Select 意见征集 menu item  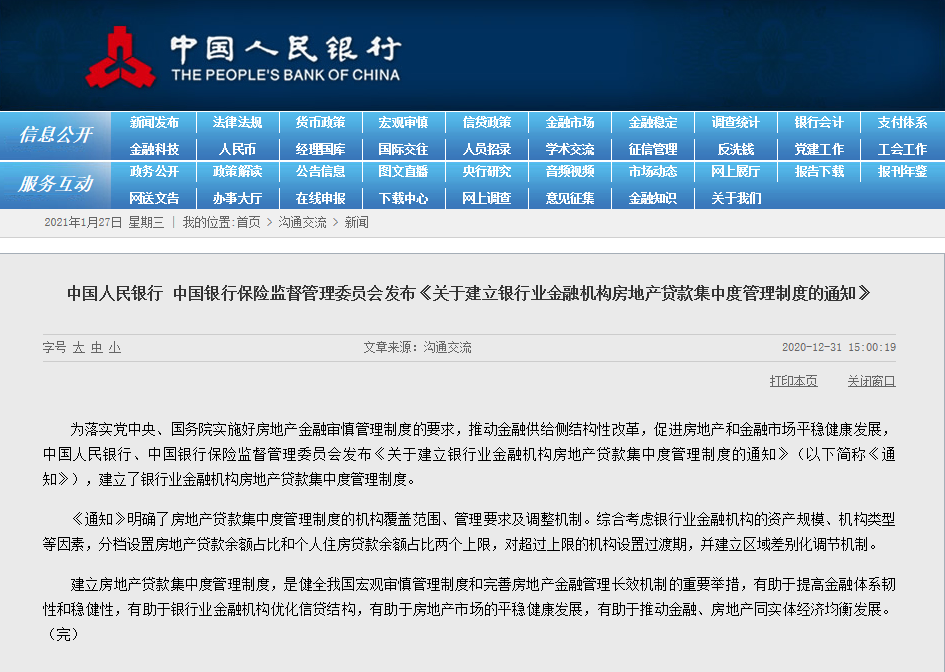570,198
